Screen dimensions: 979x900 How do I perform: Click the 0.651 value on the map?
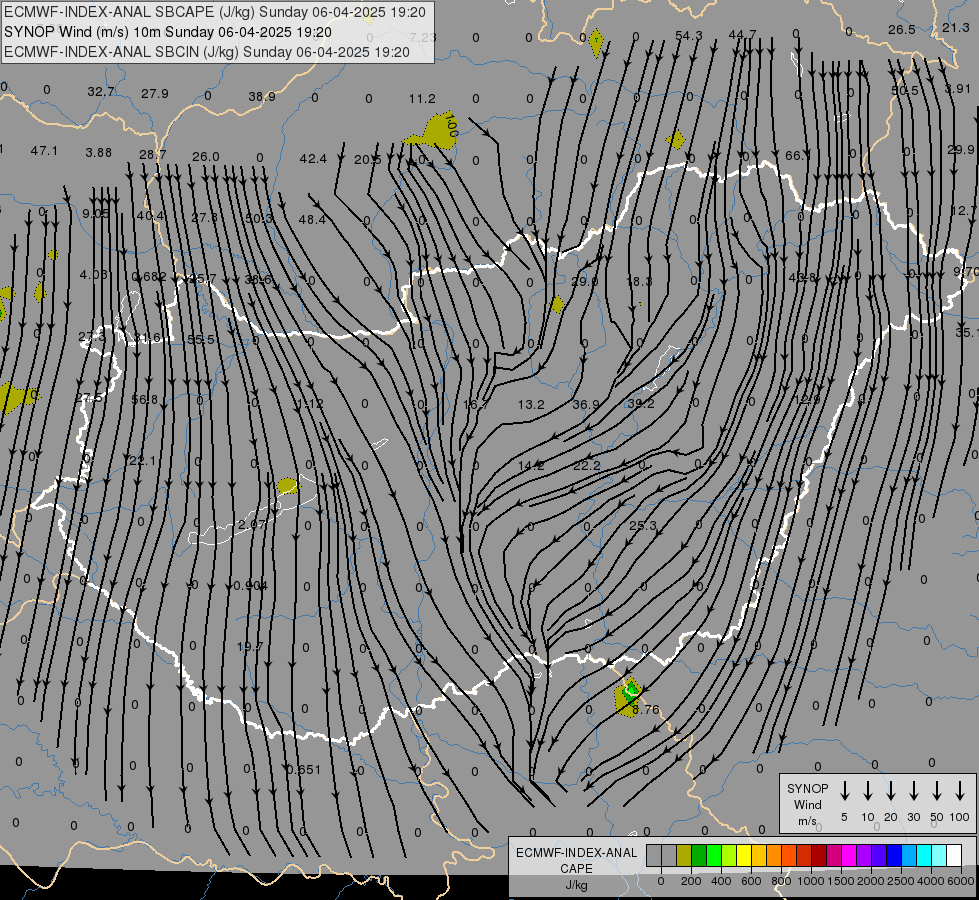304,769
